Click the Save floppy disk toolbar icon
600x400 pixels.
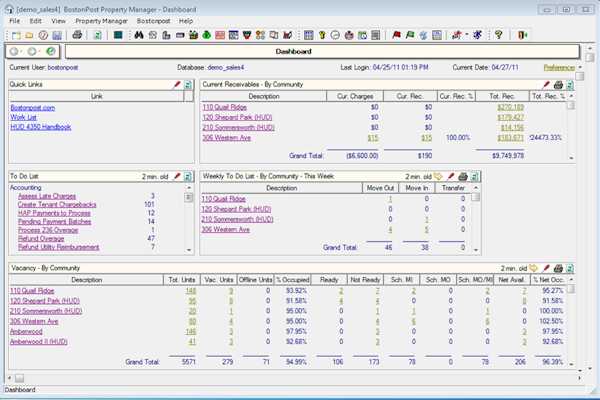coord(57,35)
